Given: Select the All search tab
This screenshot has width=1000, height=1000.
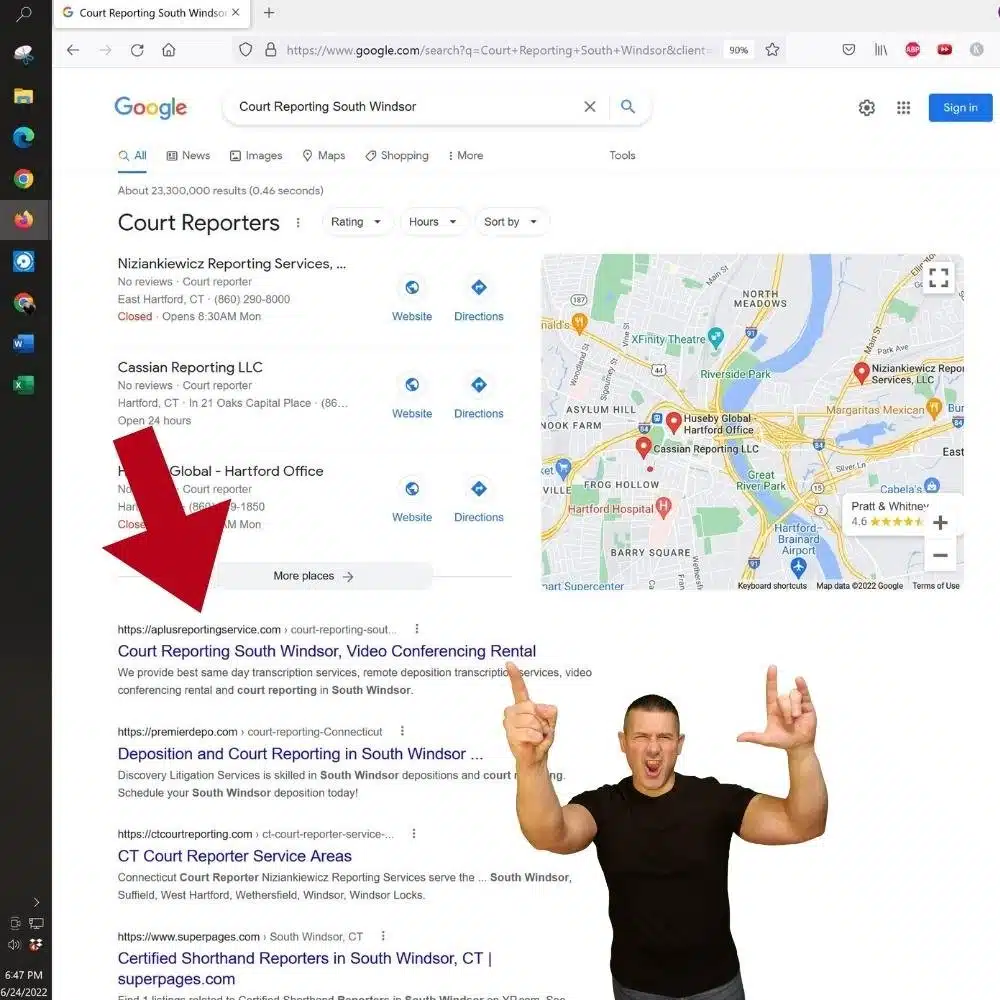Looking at the screenshot, I should [133, 156].
